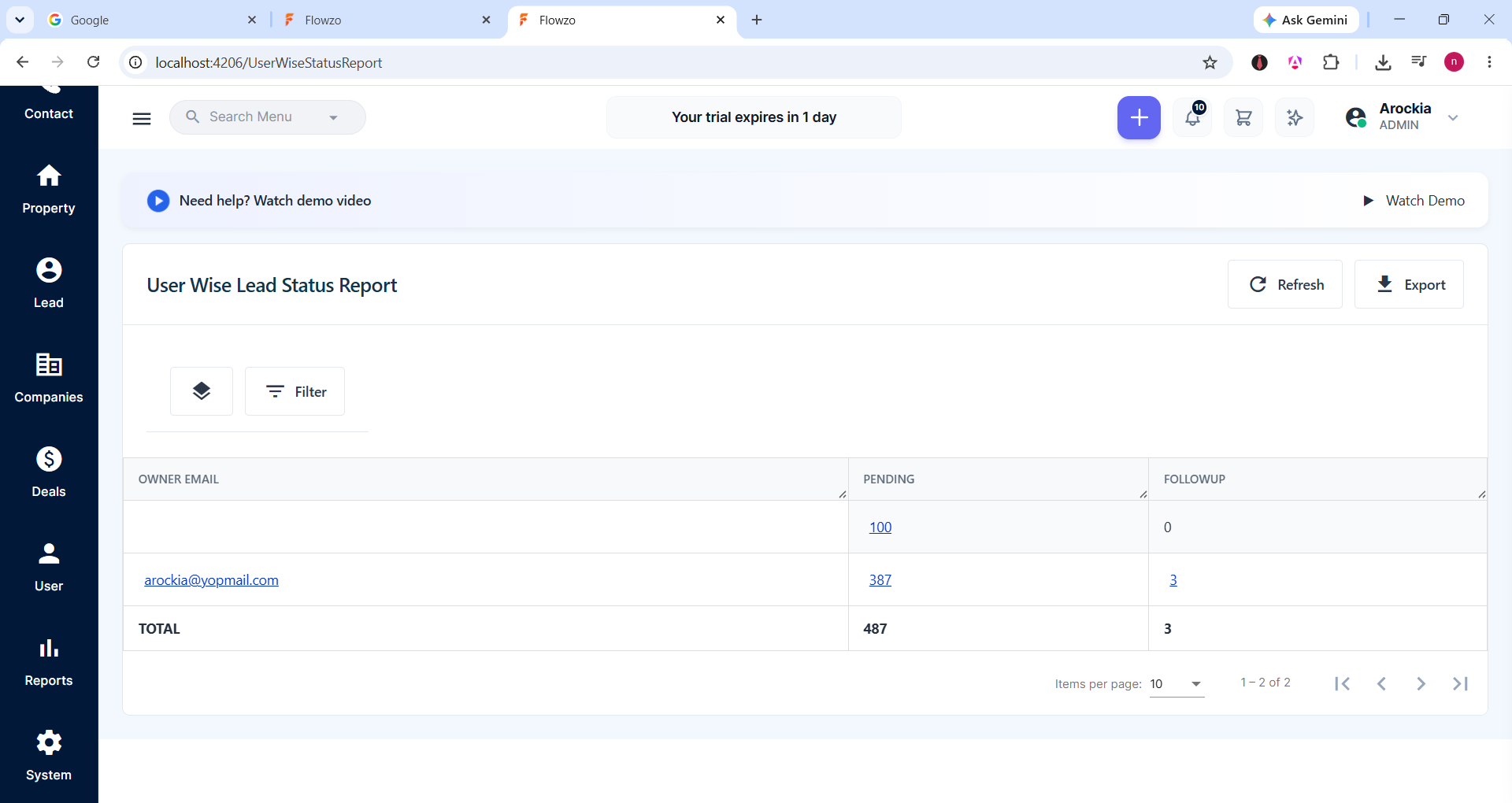The height and width of the screenshot is (803, 1512).
Task: Open the Deals sidebar section
Action: coord(49,473)
